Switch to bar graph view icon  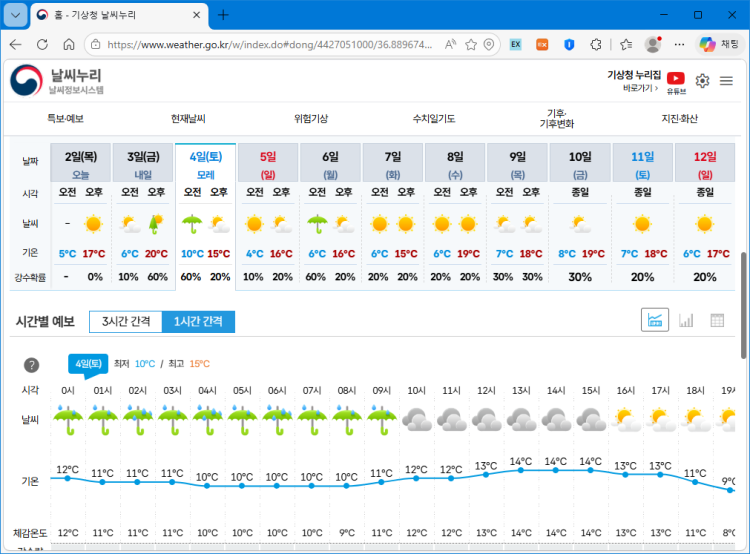(686, 320)
